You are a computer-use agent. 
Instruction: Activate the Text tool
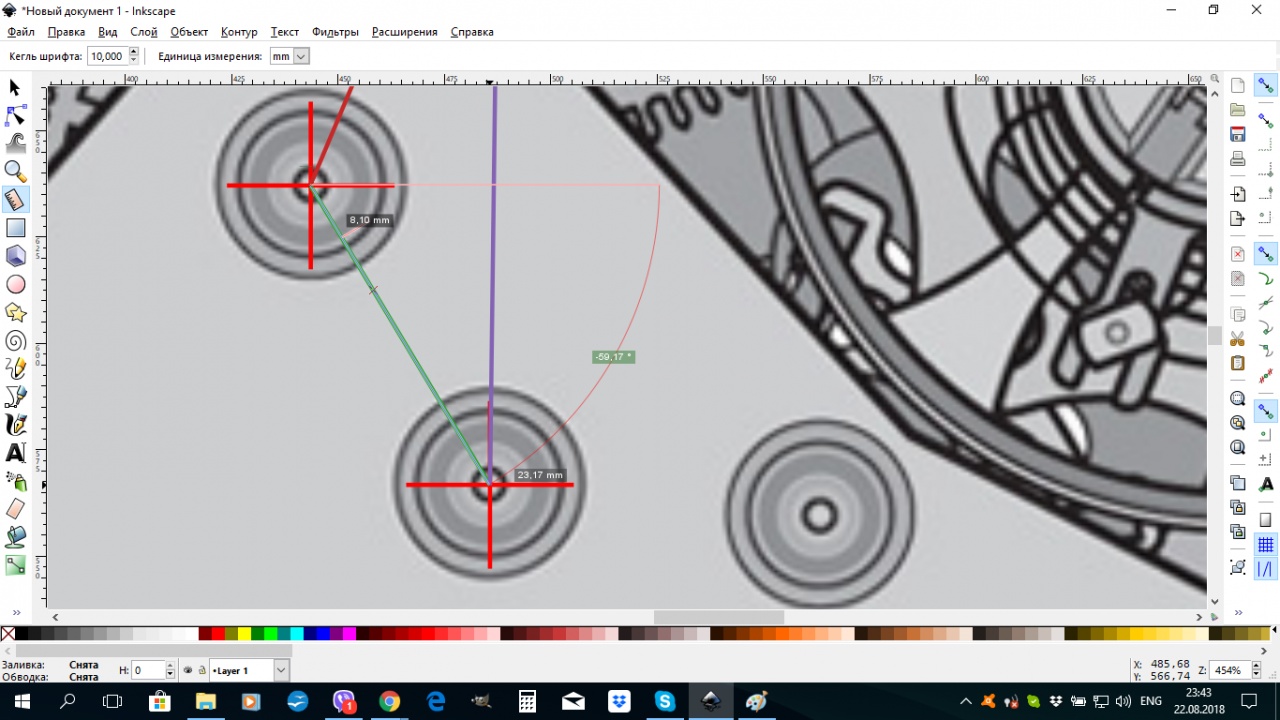(x=15, y=454)
